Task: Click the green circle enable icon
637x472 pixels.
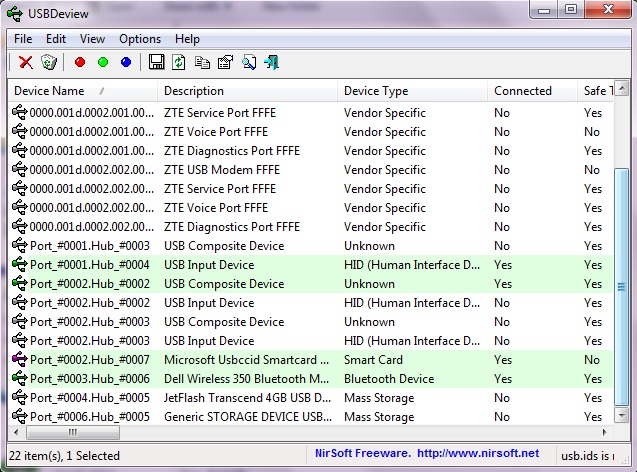Action: [x=103, y=62]
